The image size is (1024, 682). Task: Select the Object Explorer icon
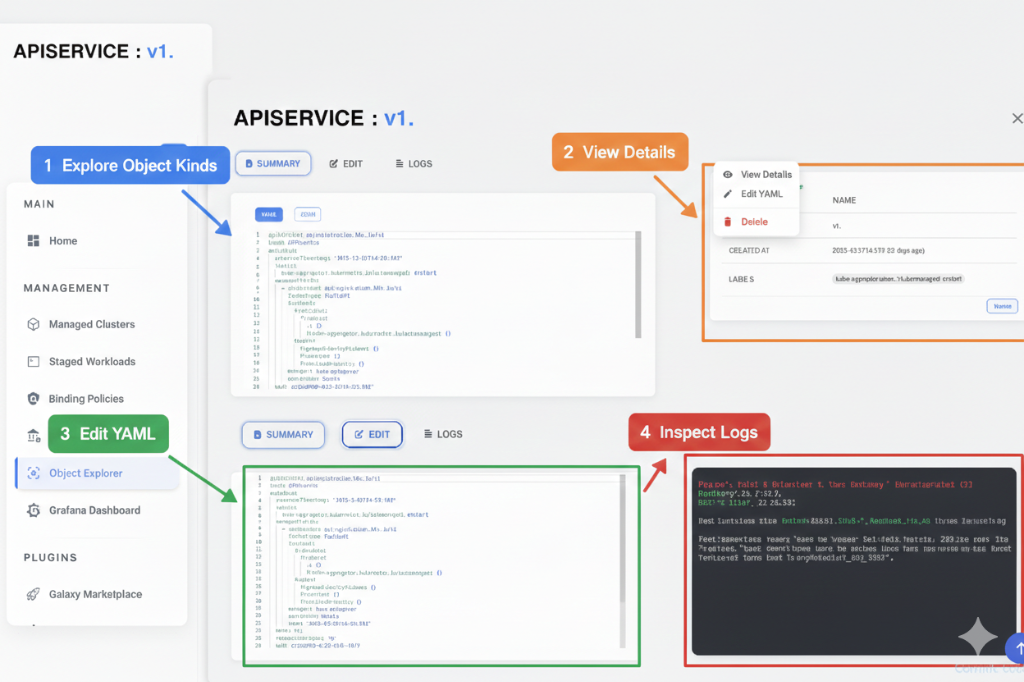34,474
